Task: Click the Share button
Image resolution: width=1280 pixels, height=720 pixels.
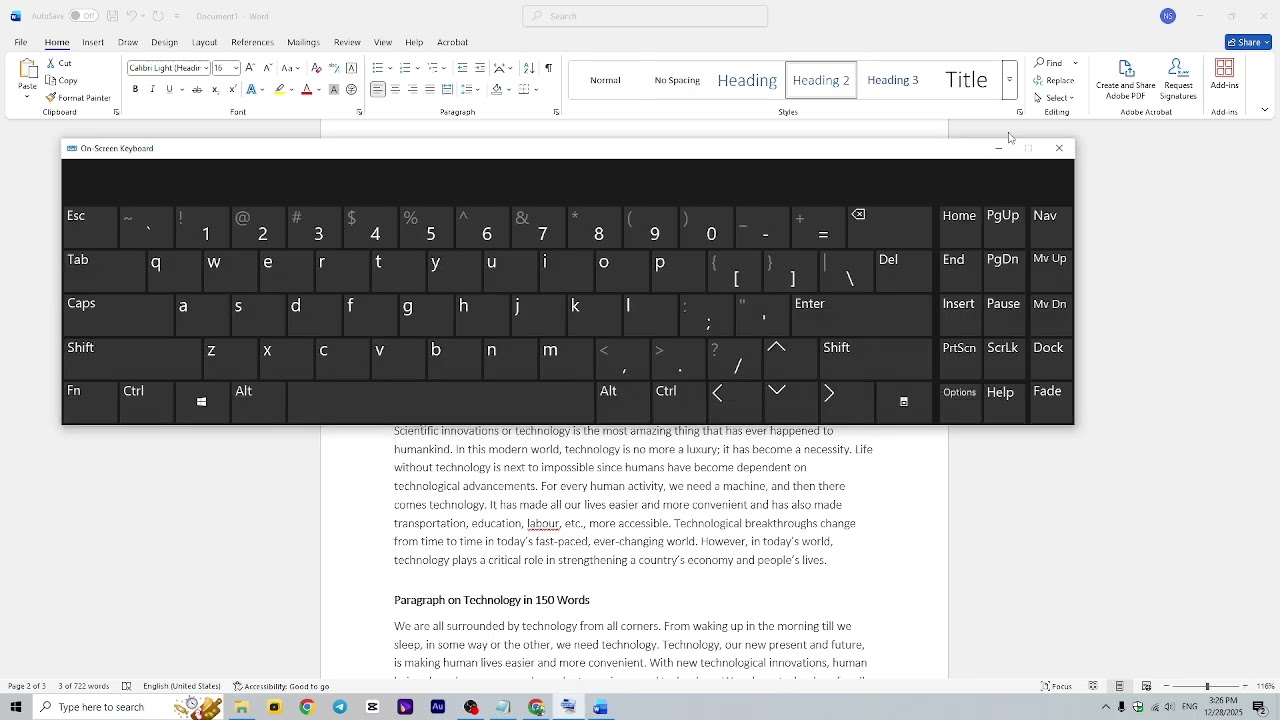Action: coord(1249,42)
